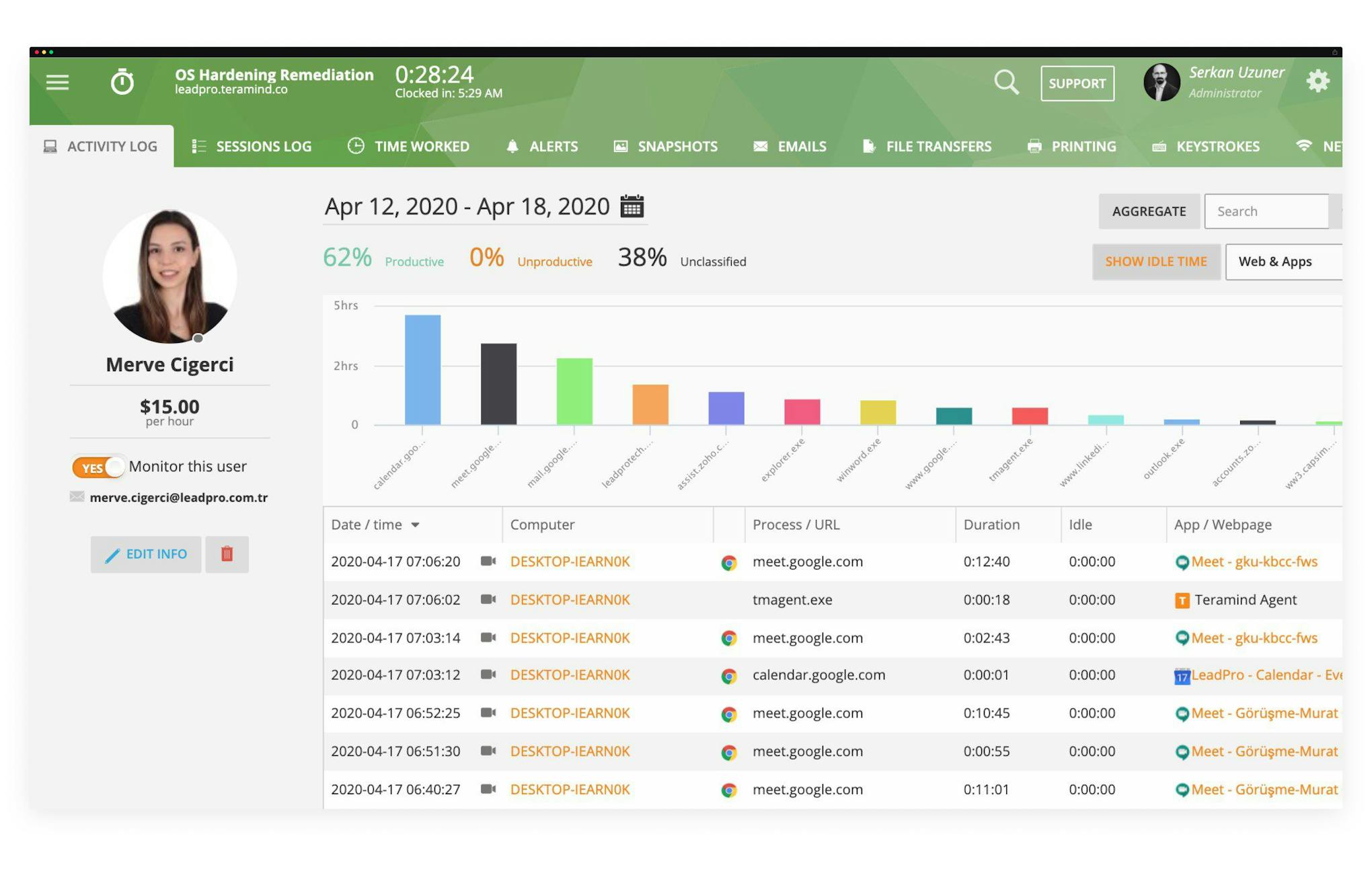Image resolution: width=1372 pixels, height=887 pixels.
Task: Open the FILE TRANSFERS tab
Action: 927,146
